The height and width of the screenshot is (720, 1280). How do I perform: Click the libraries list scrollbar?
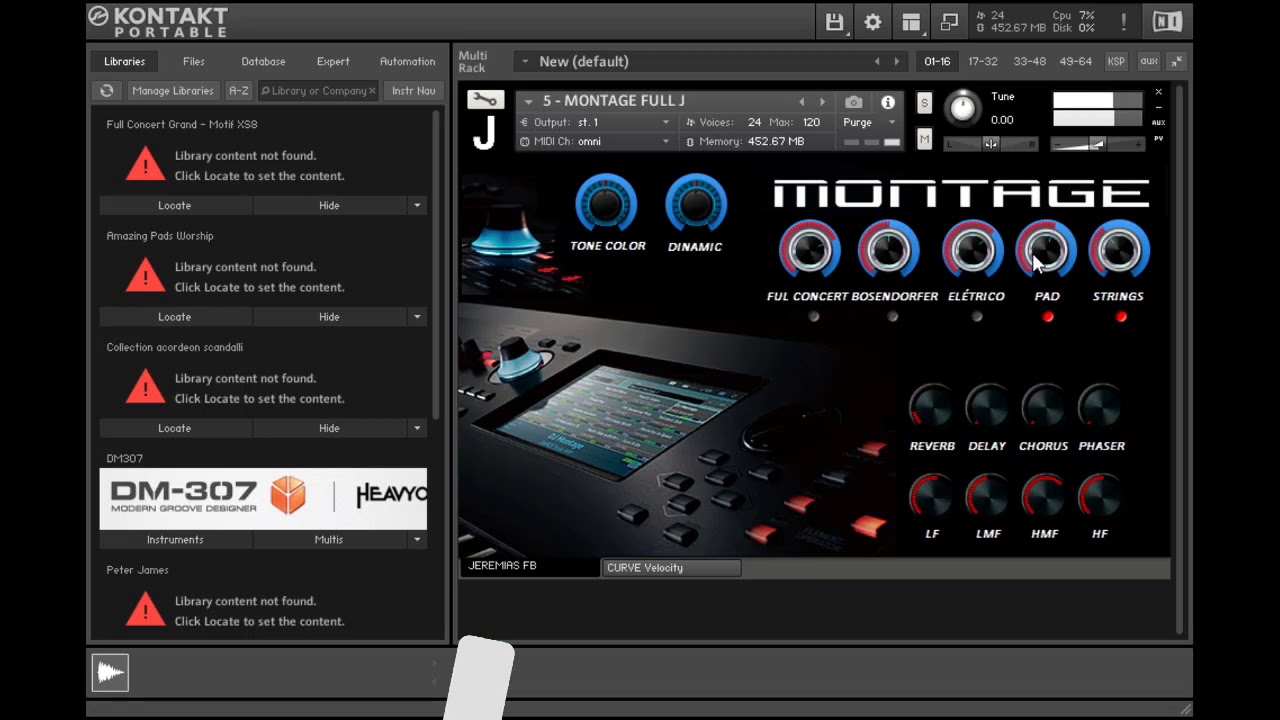pyautogui.click(x=436, y=265)
